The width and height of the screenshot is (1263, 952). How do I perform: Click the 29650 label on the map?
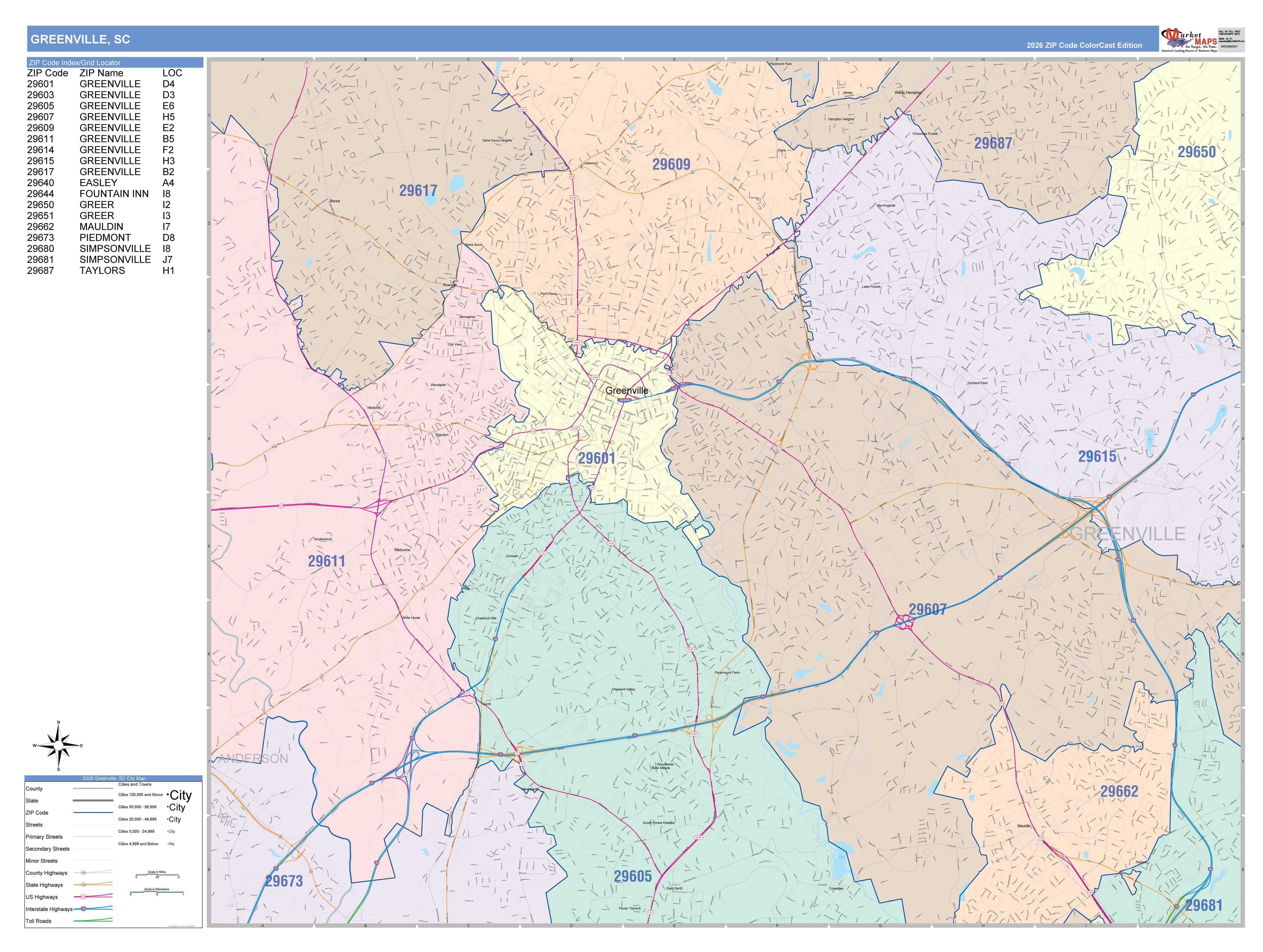pos(1197,152)
